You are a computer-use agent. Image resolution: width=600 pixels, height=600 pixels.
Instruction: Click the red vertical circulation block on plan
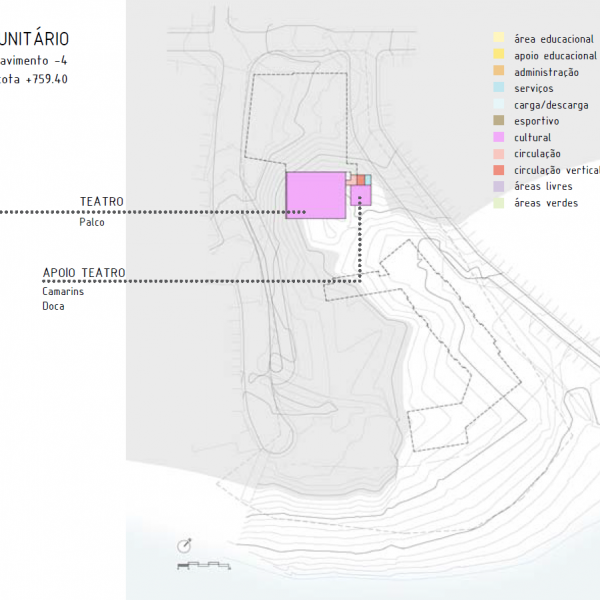coord(360,179)
